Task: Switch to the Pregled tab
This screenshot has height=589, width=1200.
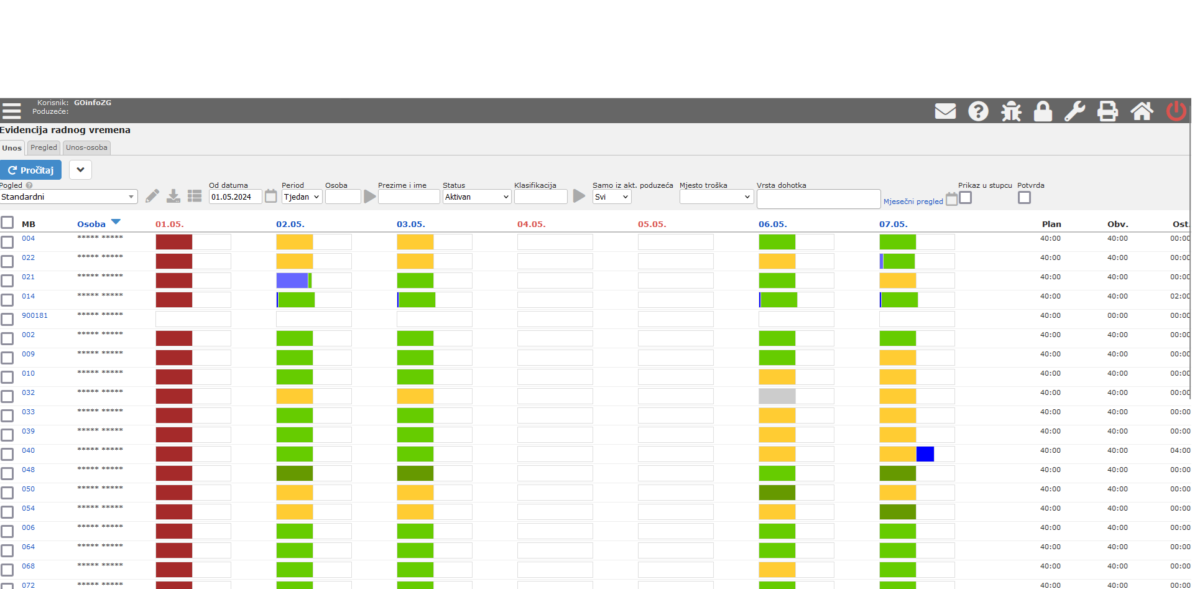Action: pyautogui.click(x=43, y=147)
